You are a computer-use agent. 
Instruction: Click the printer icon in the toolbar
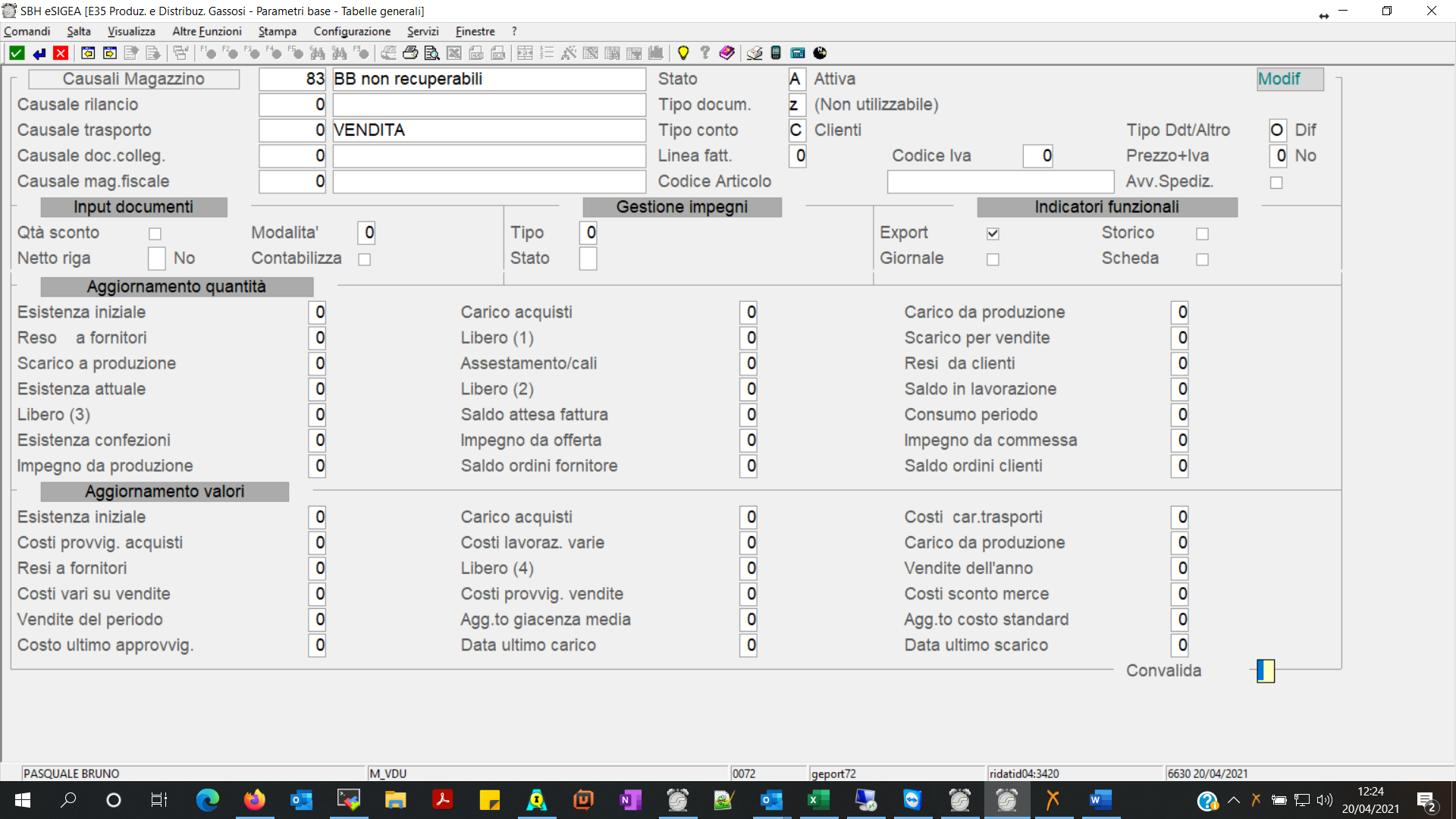pyautogui.click(x=410, y=53)
